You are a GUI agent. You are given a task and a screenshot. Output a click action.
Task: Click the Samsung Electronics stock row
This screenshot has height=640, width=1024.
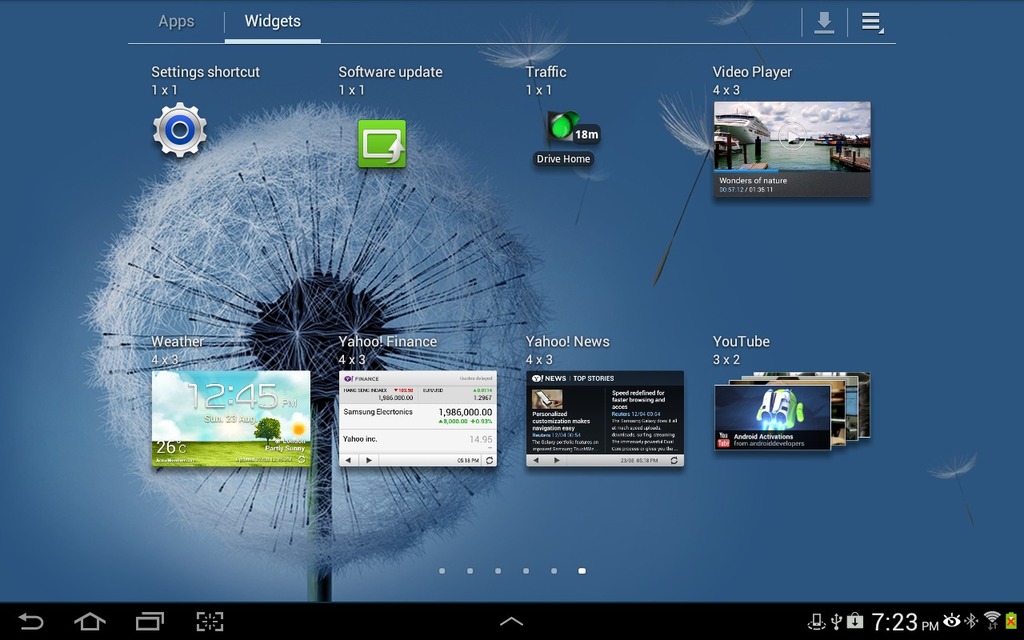(418, 416)
